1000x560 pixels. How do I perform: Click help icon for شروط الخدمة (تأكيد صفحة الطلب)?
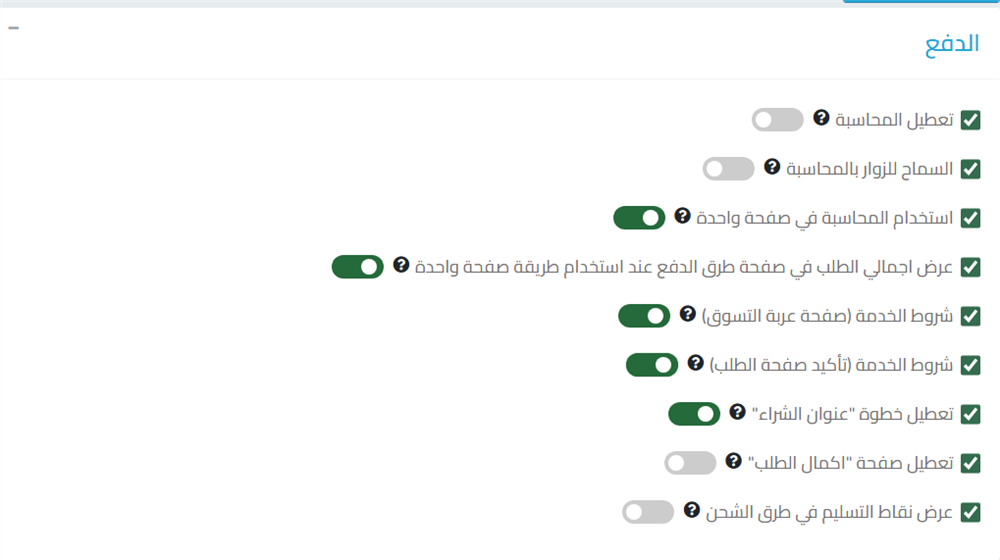[696, 363]
